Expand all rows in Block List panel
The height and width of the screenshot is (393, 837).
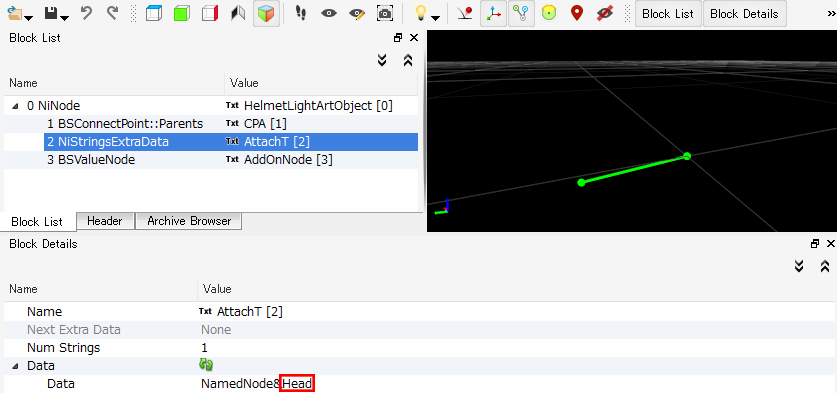tap(382, 60)
